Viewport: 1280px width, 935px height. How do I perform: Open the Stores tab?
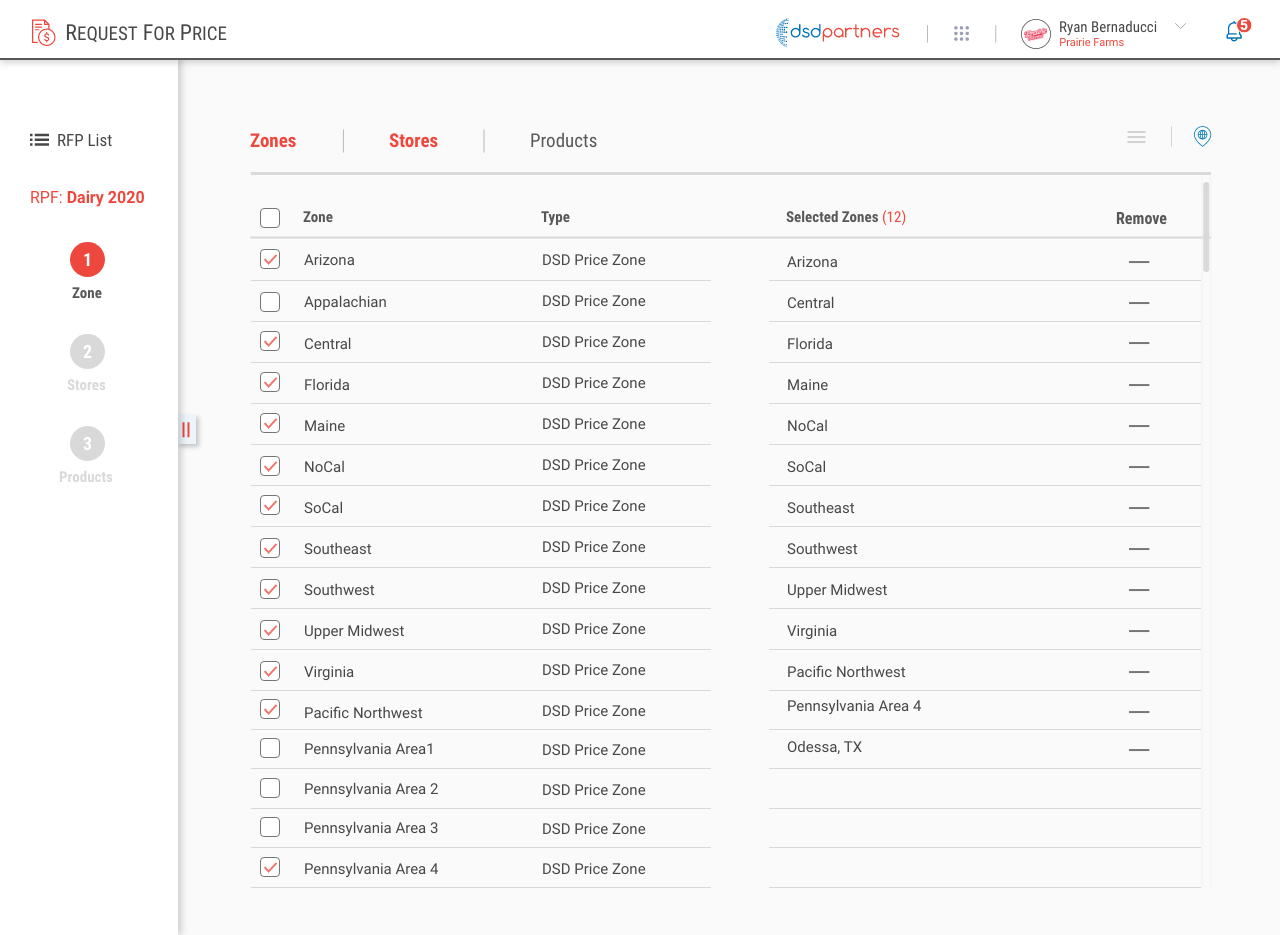pos(413,141)
